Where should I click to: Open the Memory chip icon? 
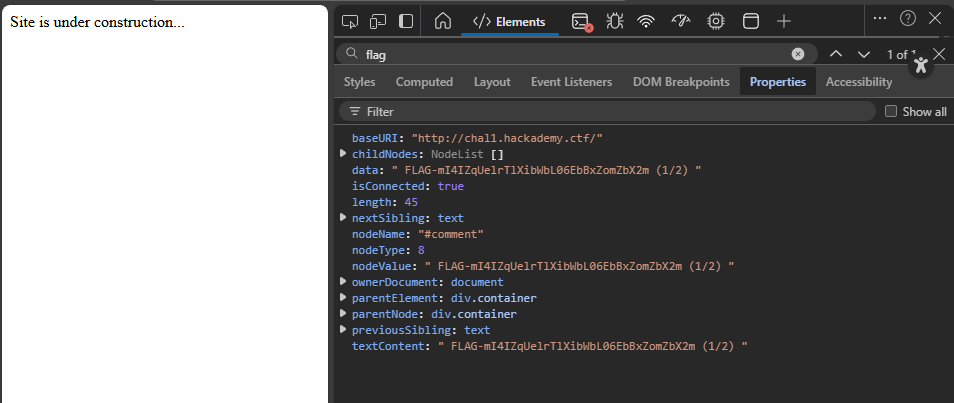click(716, 21)
